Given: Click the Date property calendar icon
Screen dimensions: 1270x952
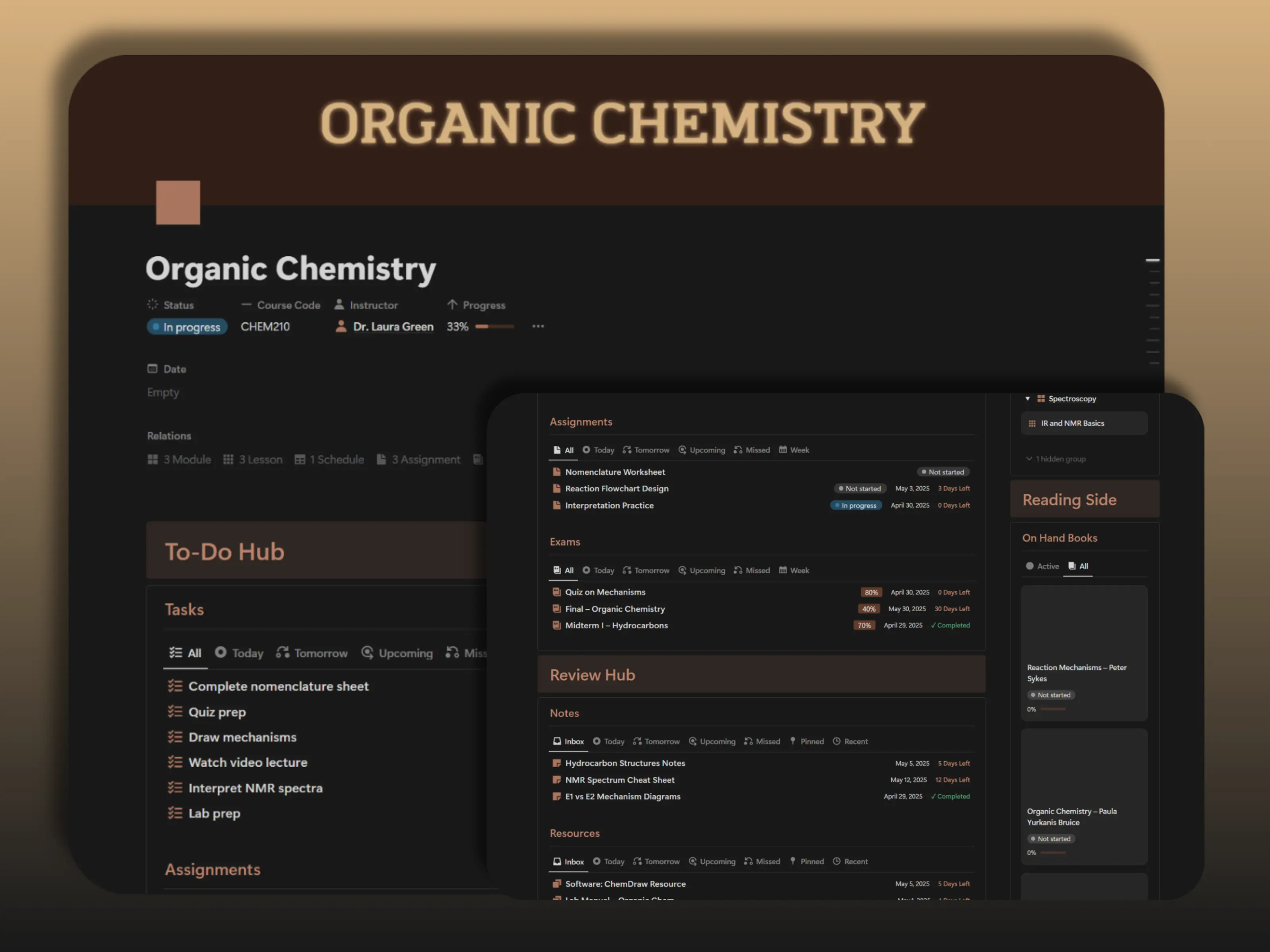Looking at the screenshot, I should point(152,369).
